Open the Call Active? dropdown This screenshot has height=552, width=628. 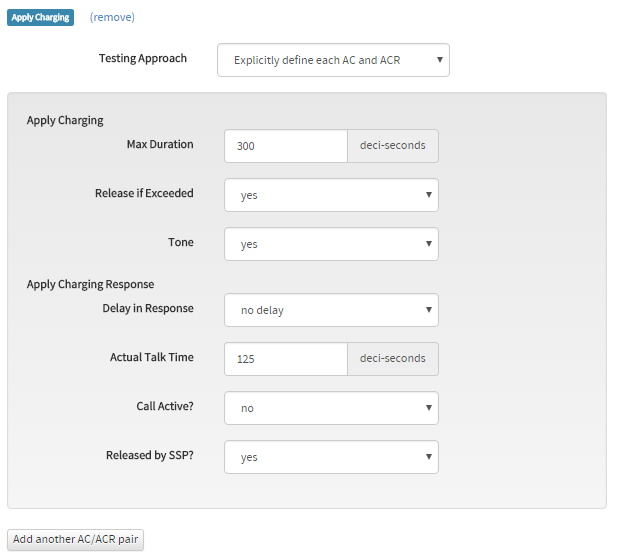331,408
